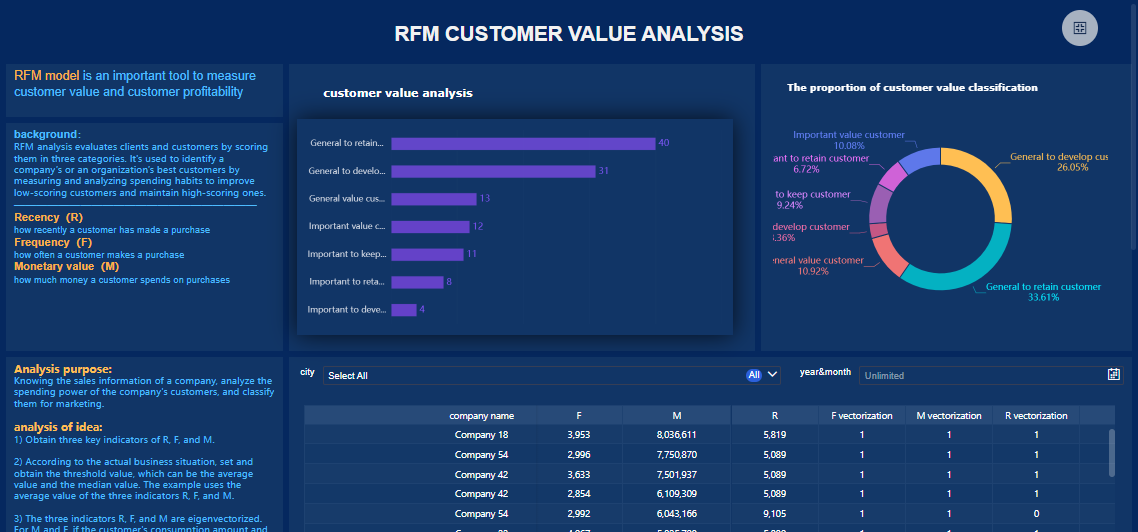The image size is (1138, 532).
Task: Select the General to retain bar showing 40
Action: (523, 144)
